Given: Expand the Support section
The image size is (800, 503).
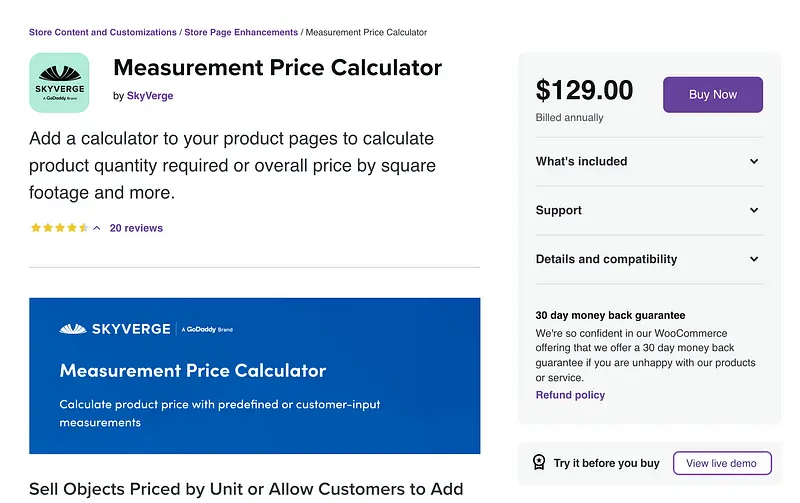Looking at the screenshot, I should tap(754, 210).
